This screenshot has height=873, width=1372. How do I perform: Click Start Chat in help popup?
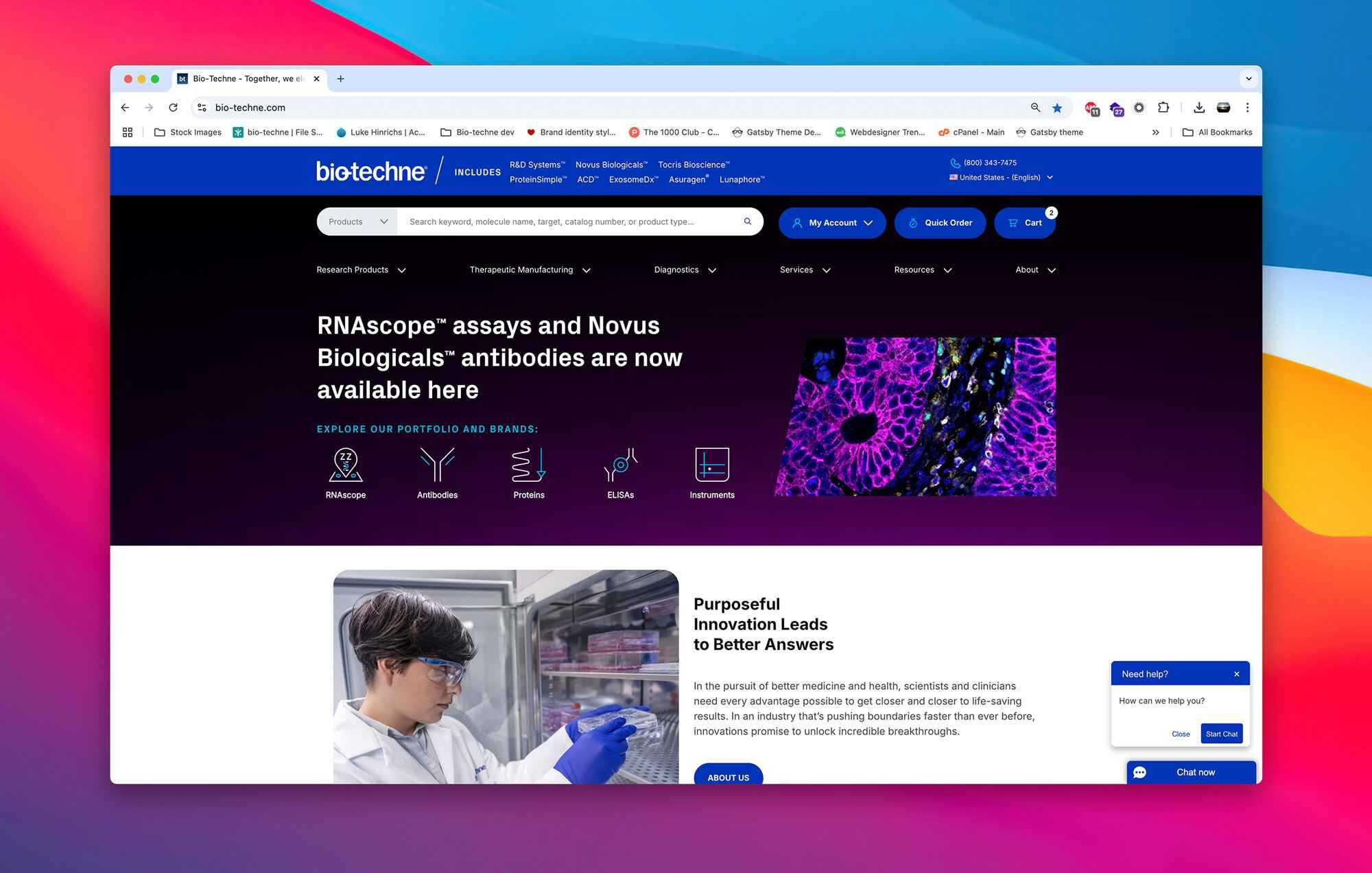pyautogui.click(x=1222, y=734)
